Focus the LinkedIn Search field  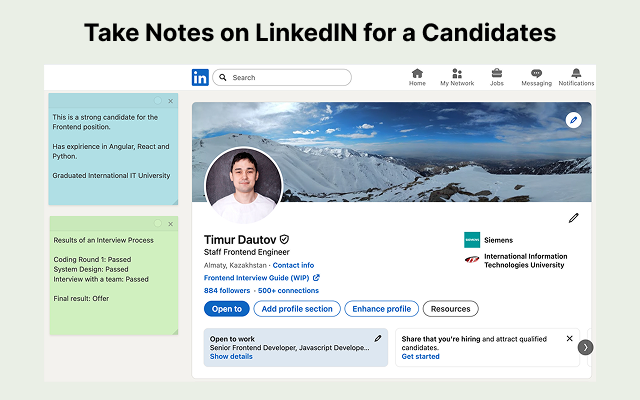[x=282, y=78]
